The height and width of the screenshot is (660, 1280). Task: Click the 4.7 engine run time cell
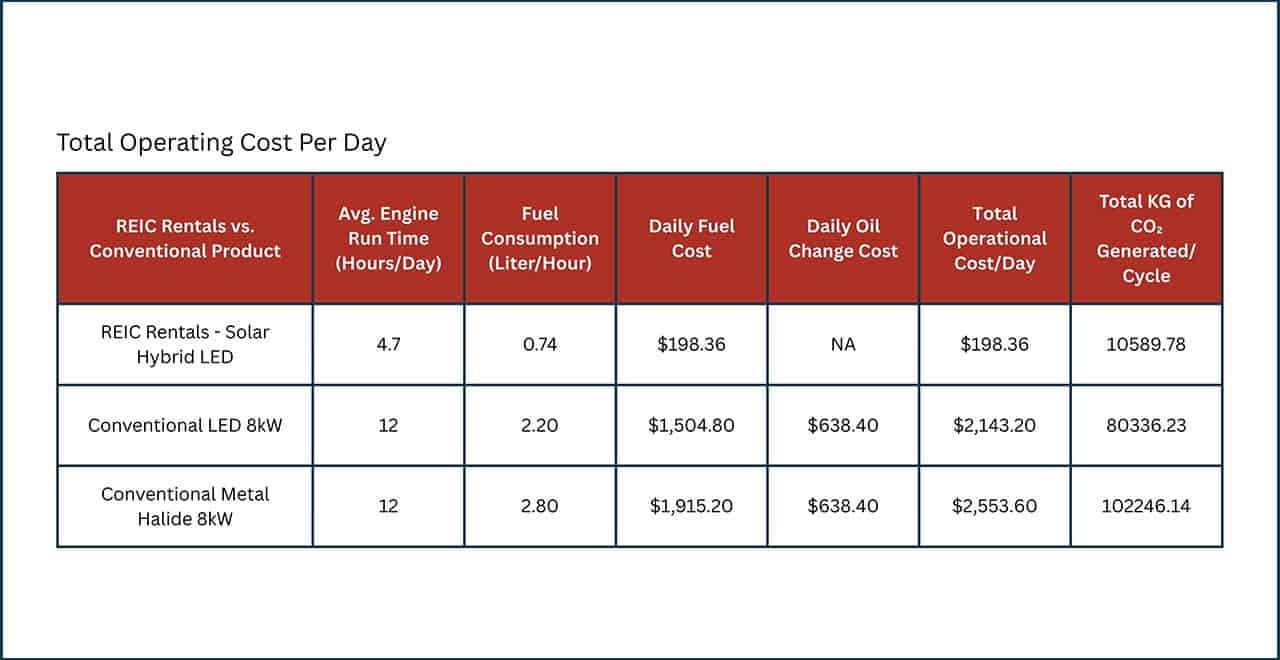[388, 344]
